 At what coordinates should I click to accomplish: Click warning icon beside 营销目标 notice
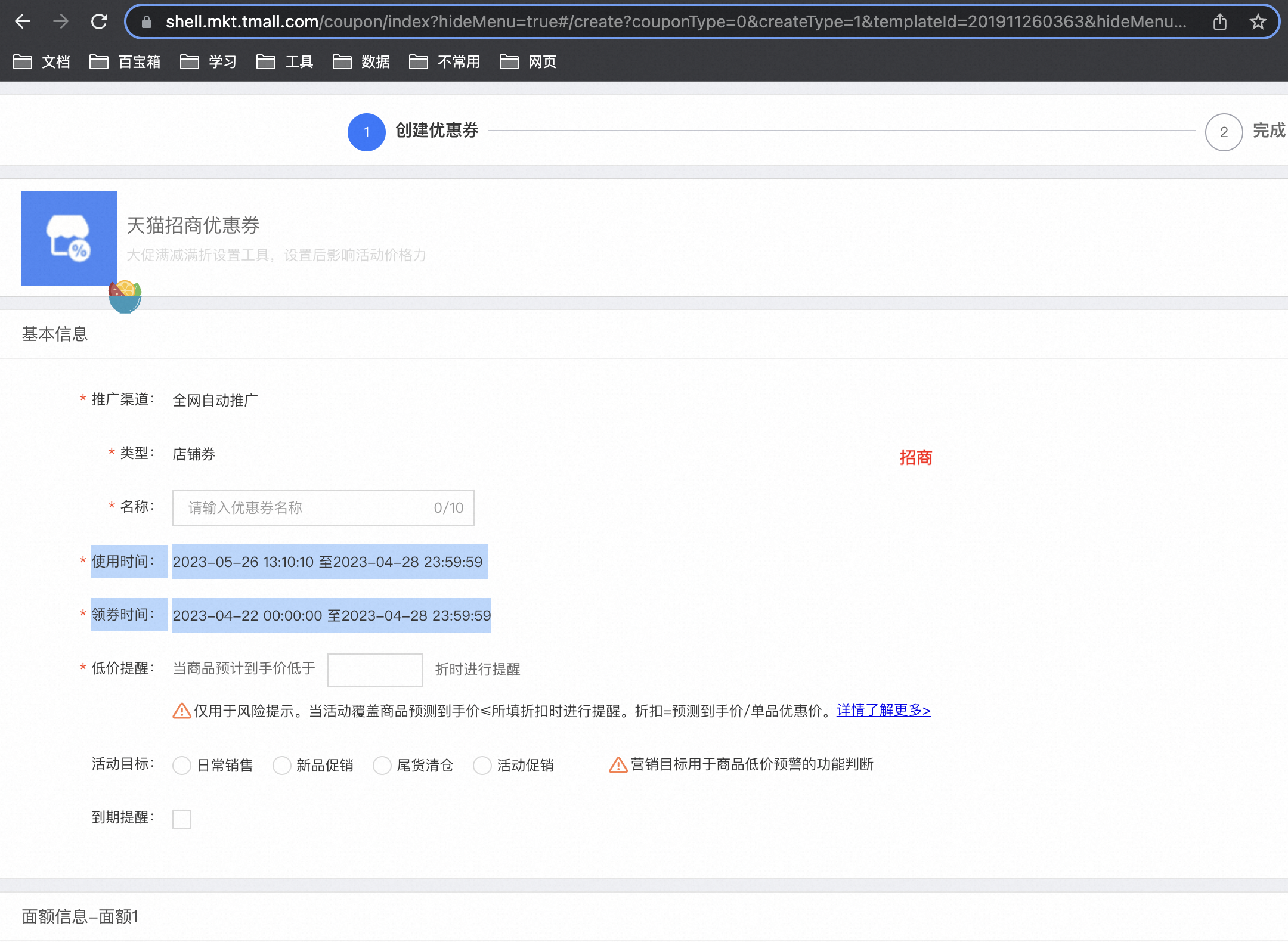tap(618, 764)
